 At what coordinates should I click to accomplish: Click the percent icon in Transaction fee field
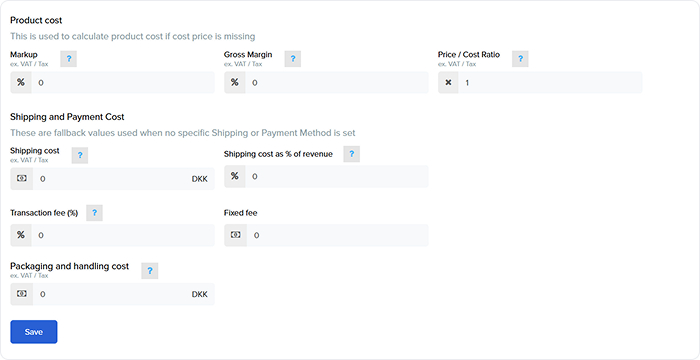coord(21,235)
